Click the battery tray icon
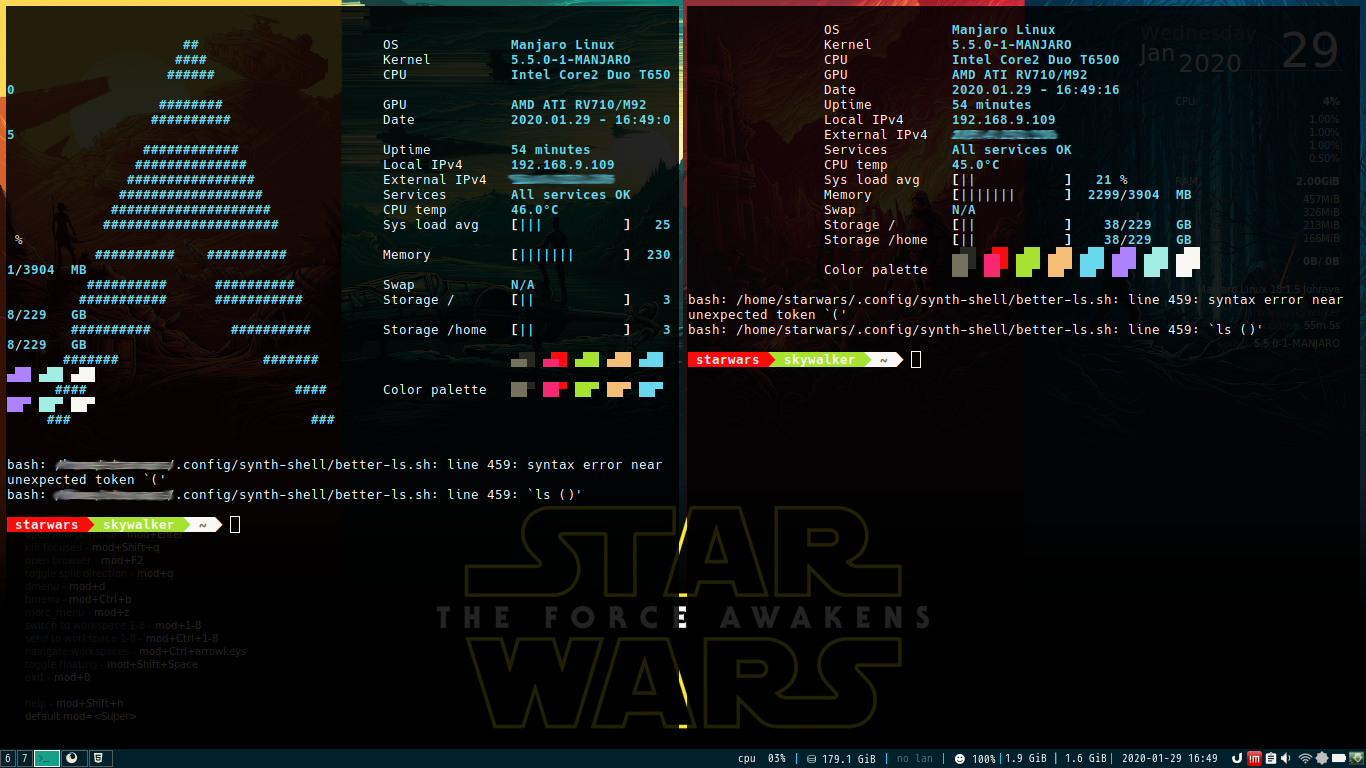The image size is (1366, 768). pos(1339,758)
